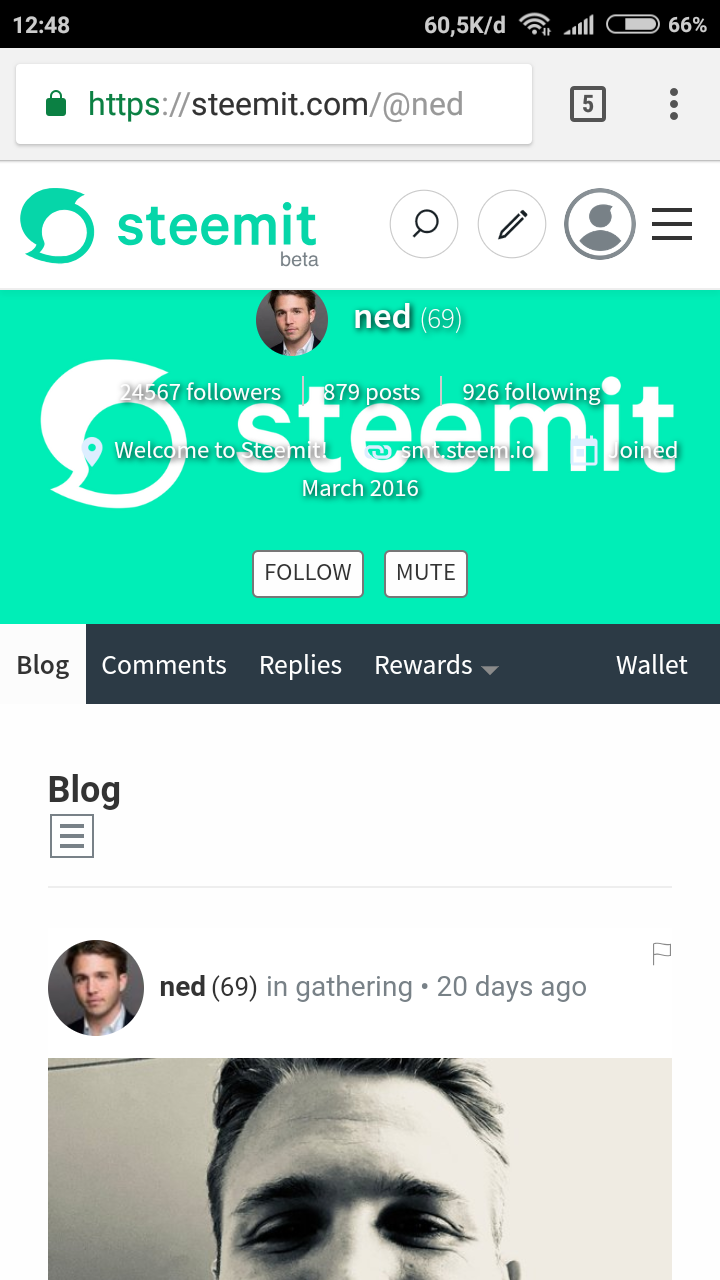Image resolution: width=720 pixels, height=1280 pixels.
Task: Open the Steemit search icon
Action: [424, 224]
